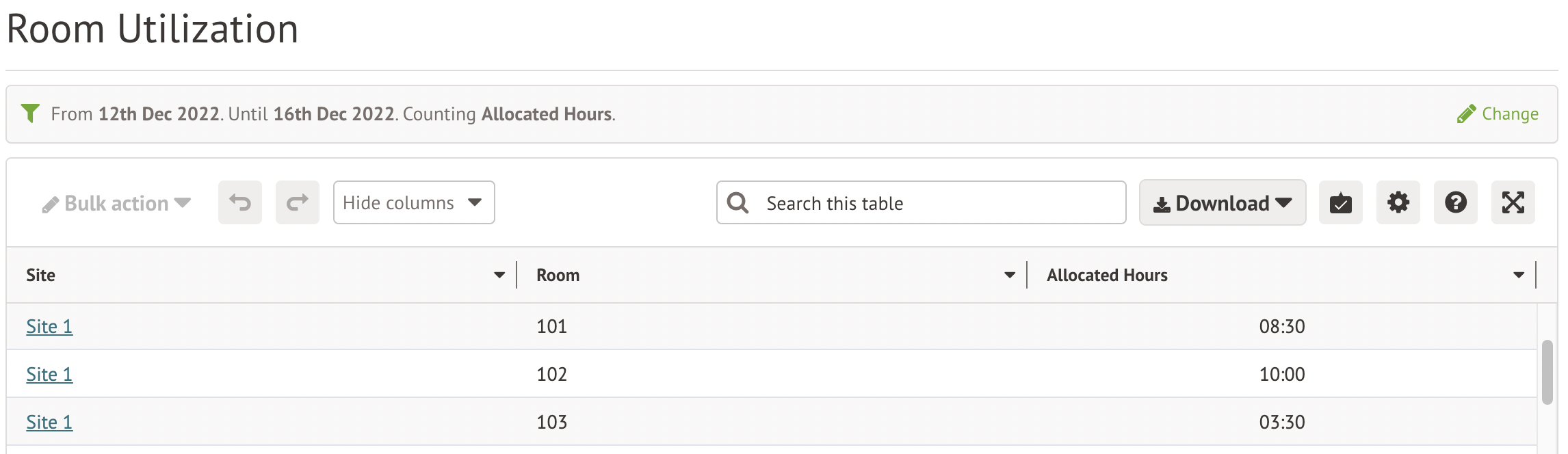Open Site 1 link for room 101

point(49,326)
